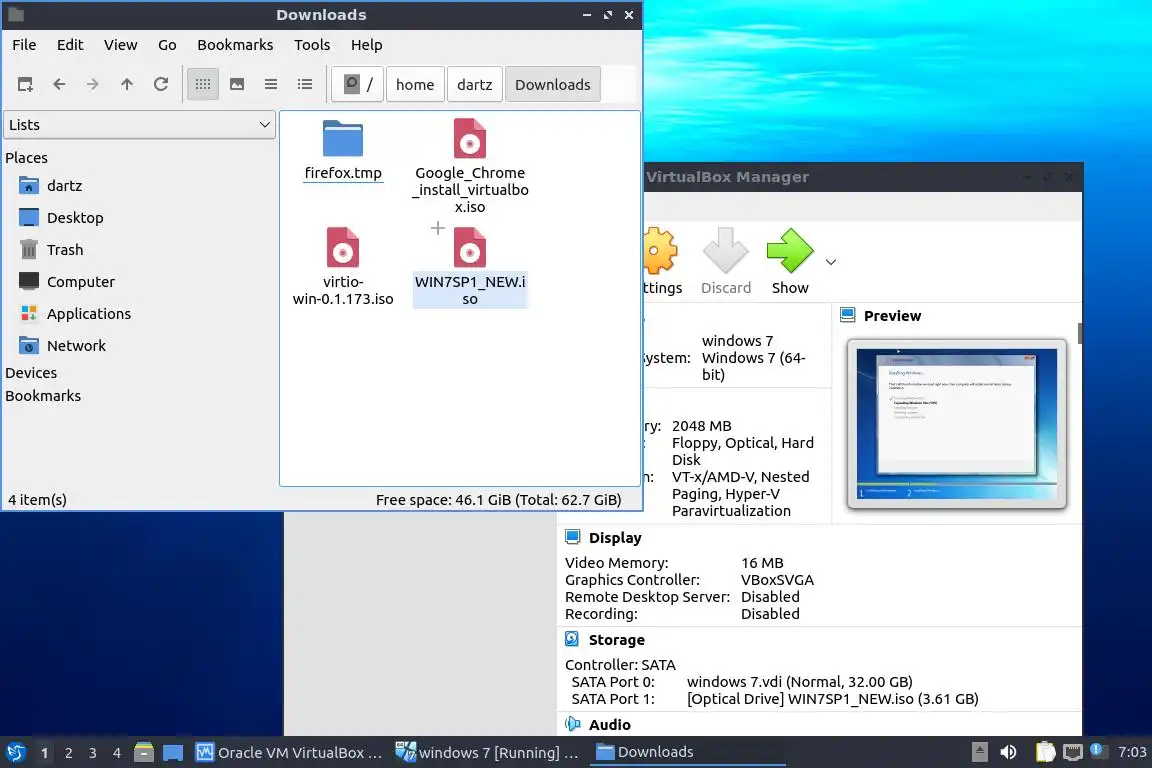The height and width of the screenshot is (768, 1152).
Task: Go back to the previous folder
Action: tap(60, 85)
